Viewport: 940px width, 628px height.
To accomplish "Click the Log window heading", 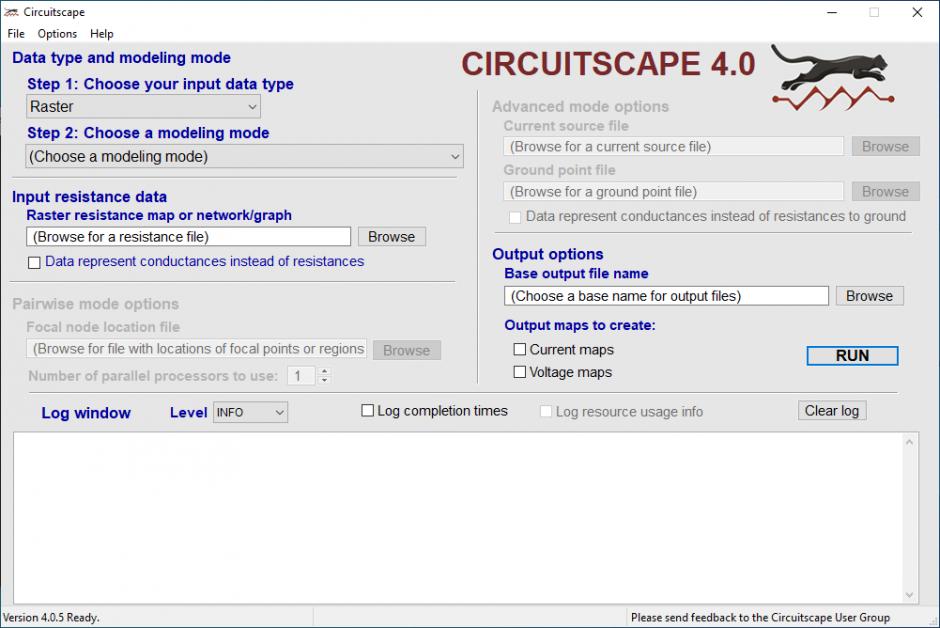I will 86,413.
